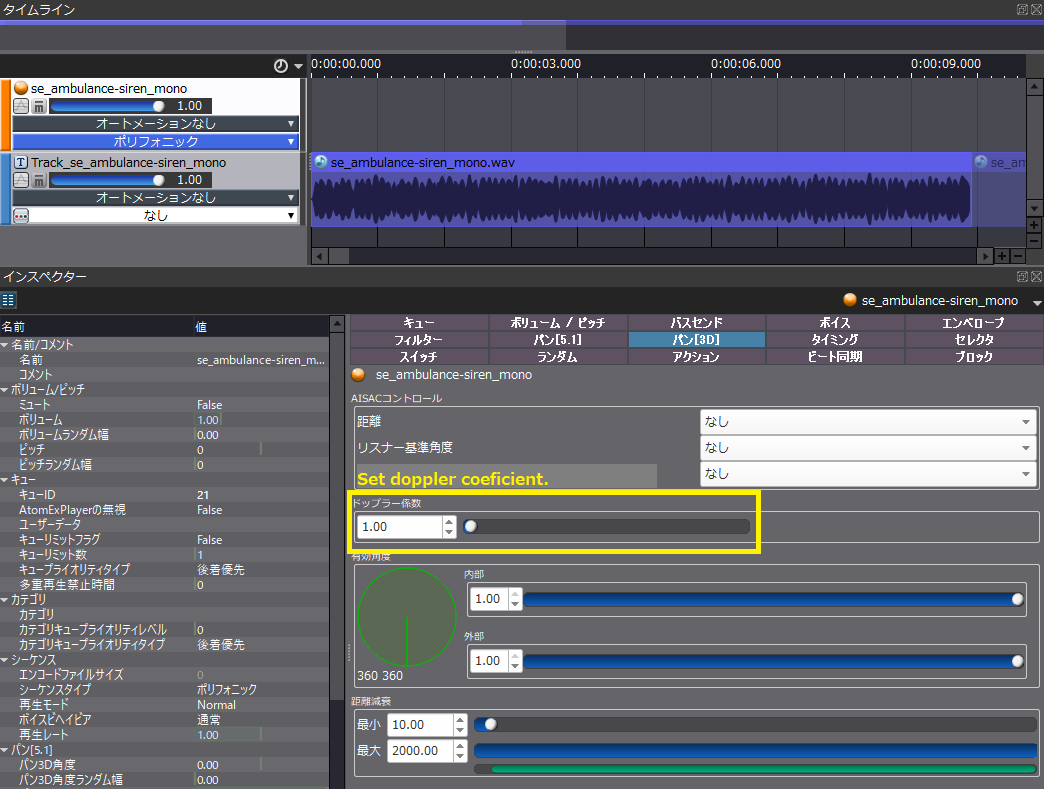Image resolution: width=1044 pixels, height=789 pixels.
Task: Click the red dots icon on Track row
Action: point(21,215)
